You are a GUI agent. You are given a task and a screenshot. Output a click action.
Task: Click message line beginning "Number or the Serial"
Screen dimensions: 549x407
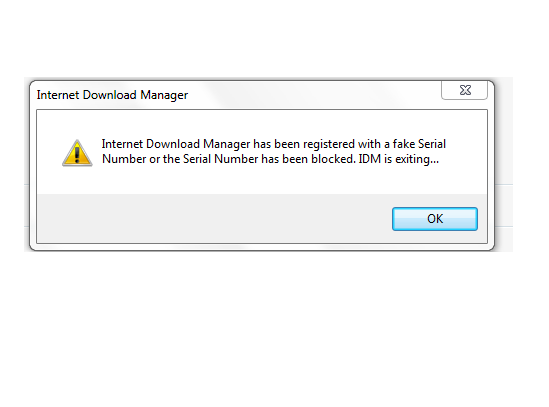click(x=270, y=159)
